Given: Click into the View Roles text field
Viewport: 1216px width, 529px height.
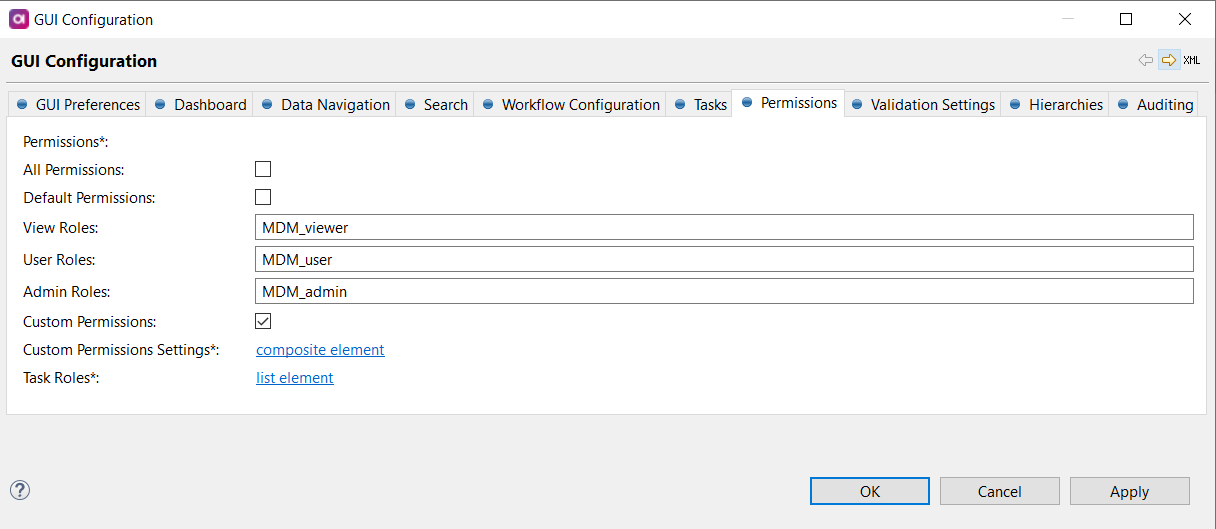Looking at the screenshot, I should (724, 227).
